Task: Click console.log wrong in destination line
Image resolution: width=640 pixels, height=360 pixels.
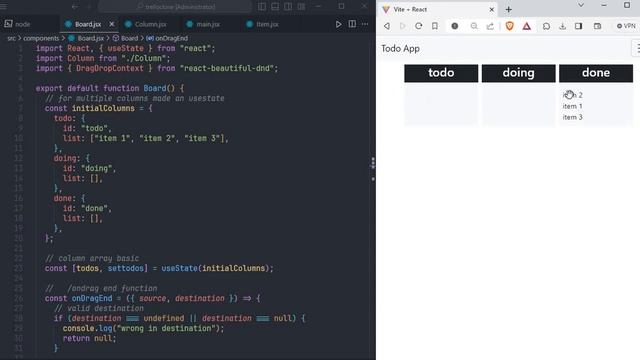Action: (143, 328)
